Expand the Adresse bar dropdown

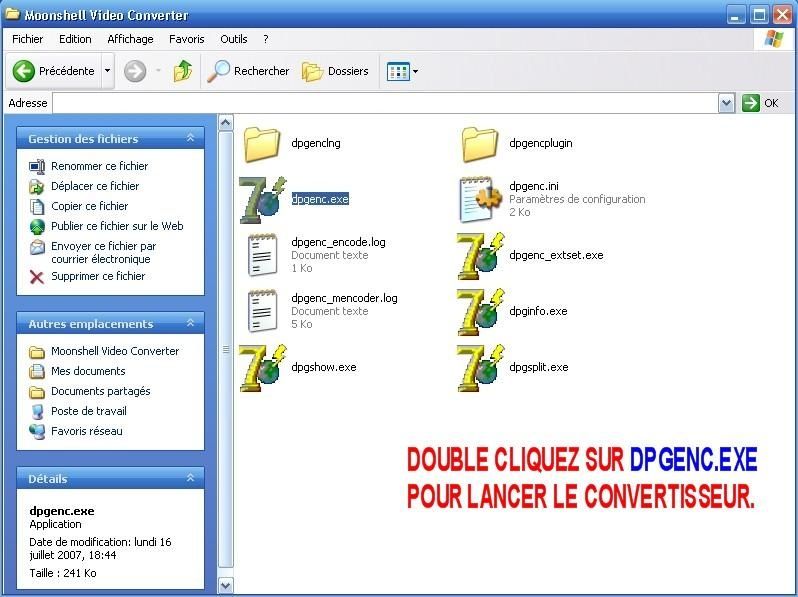pos(726,103)
